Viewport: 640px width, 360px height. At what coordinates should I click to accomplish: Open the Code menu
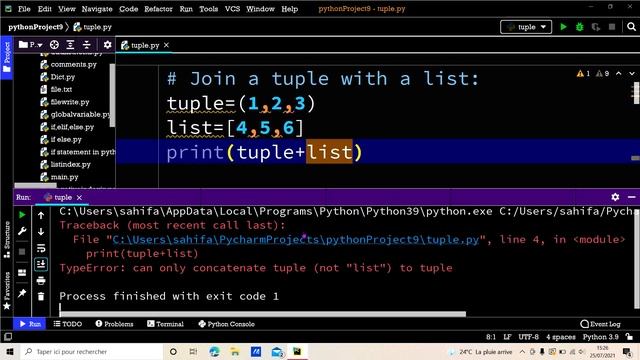pos(128,9)
